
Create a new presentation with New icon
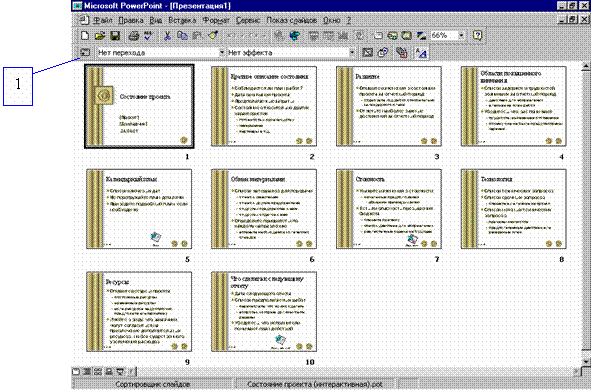tap(85, 35)
